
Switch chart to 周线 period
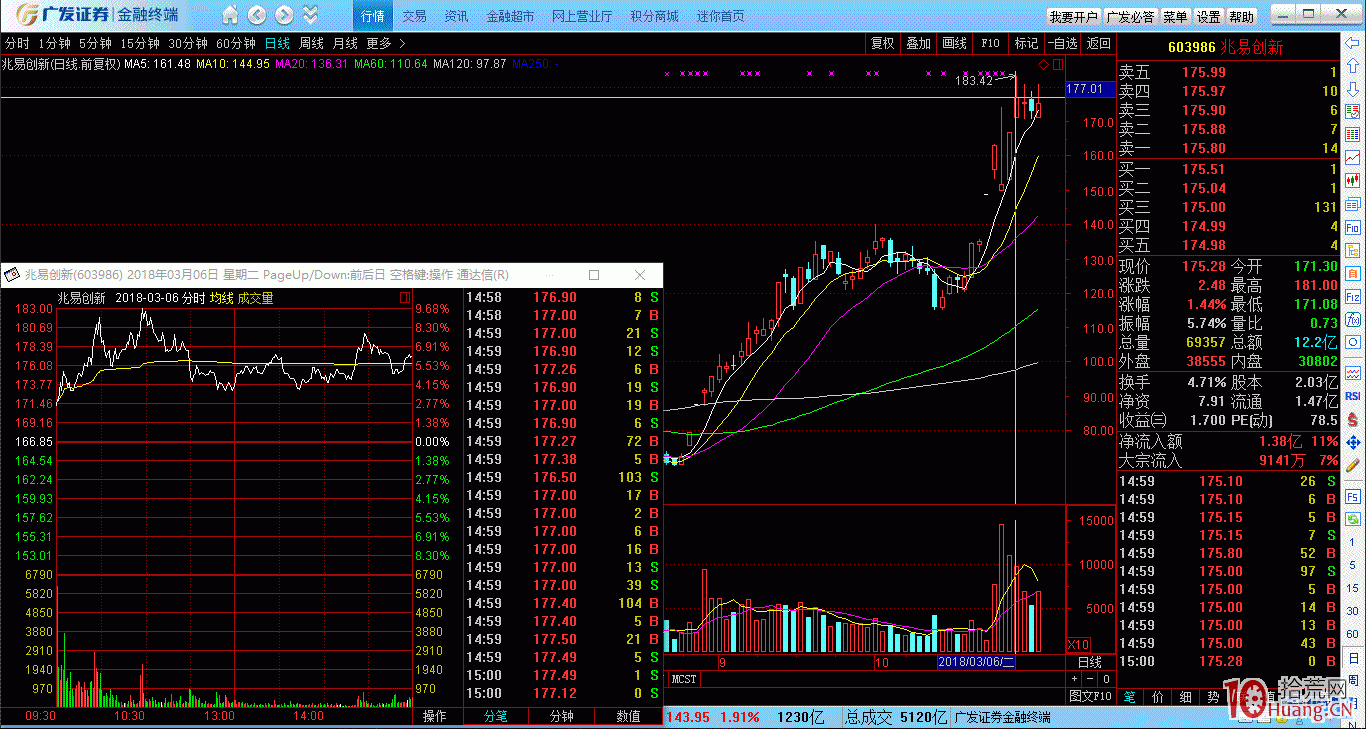click(x=311, y=43)
